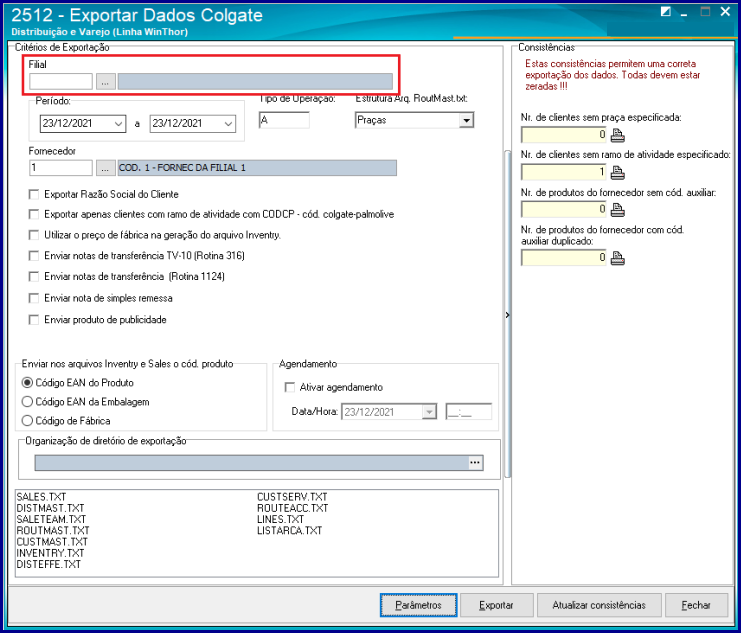Click clients without ramo de atividade count field
Viewport: 741px width, 633px height.
[x=564, y=172]
